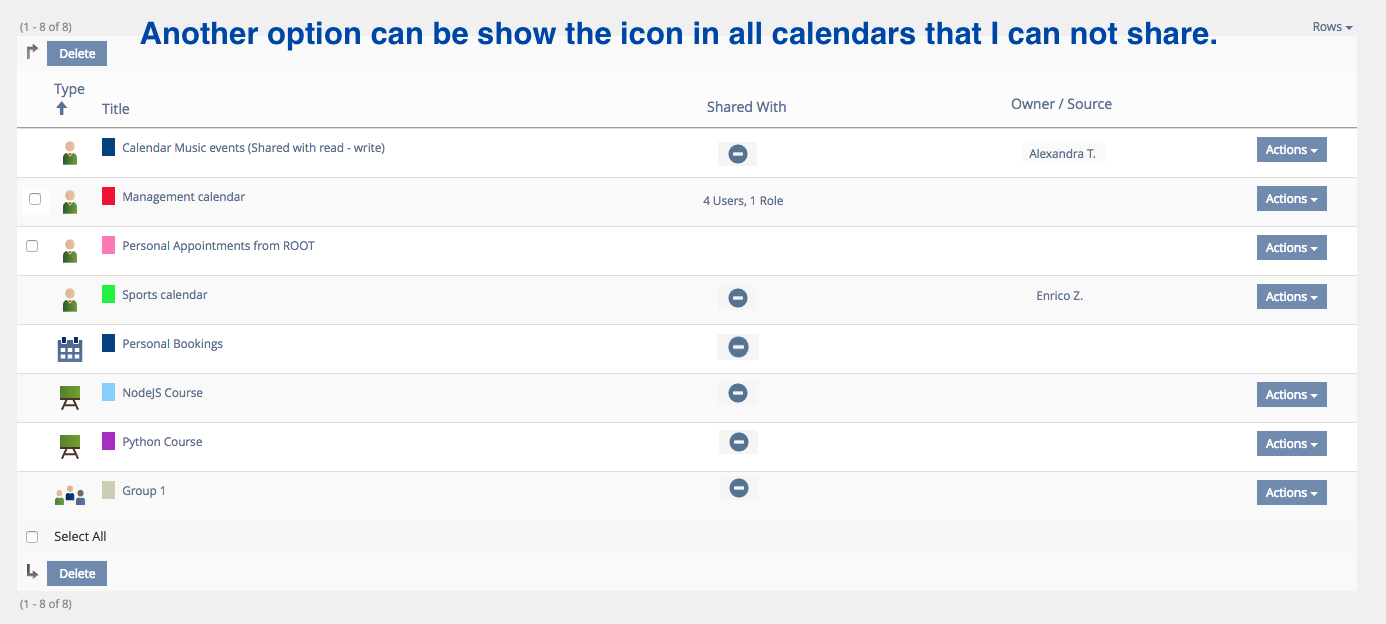The width and height of the screenshot is (1386, 624).
Task: Enable the Select All checkbox
Action: 32,537
